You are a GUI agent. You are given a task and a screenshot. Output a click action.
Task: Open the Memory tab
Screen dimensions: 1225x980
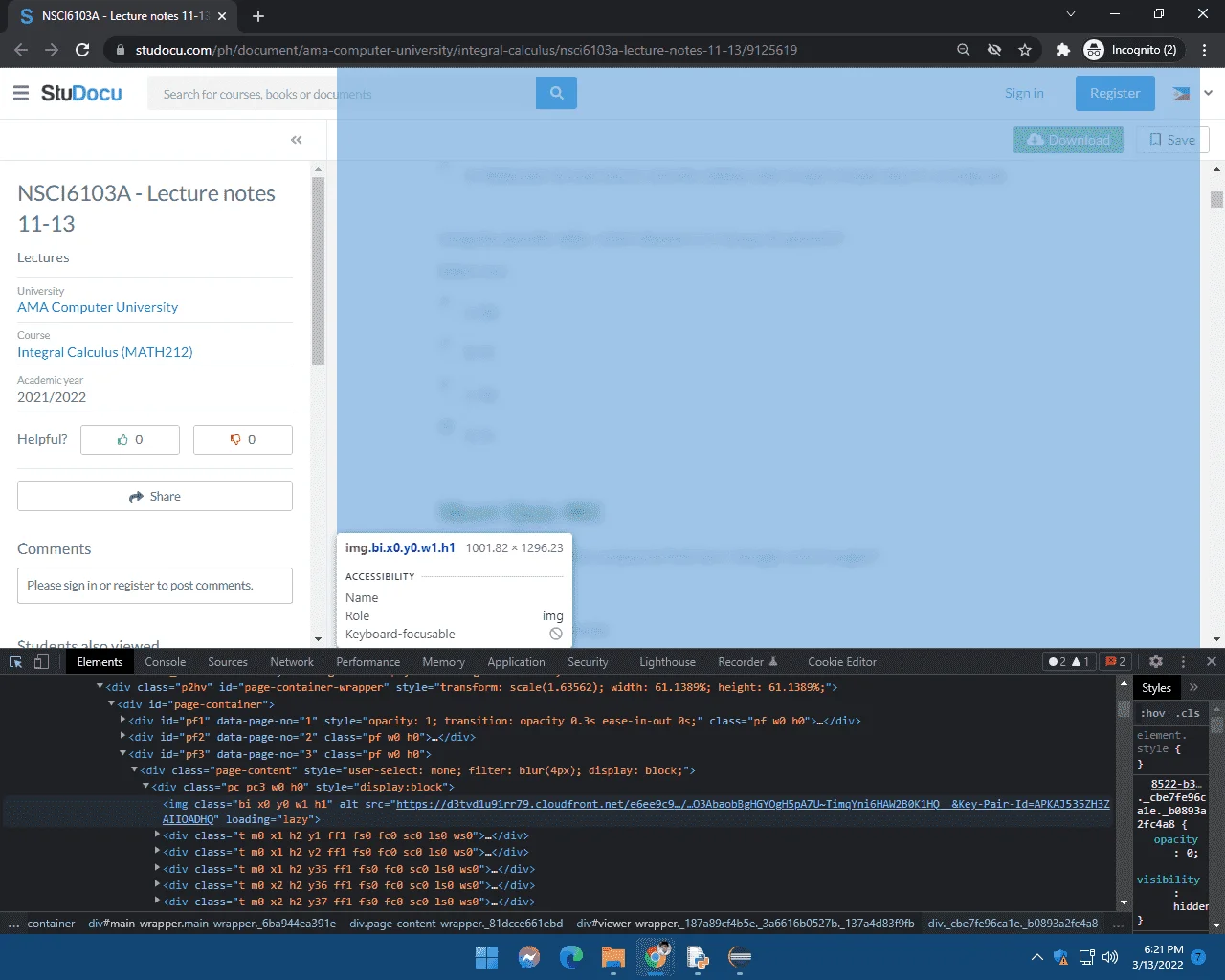(444, 661)
